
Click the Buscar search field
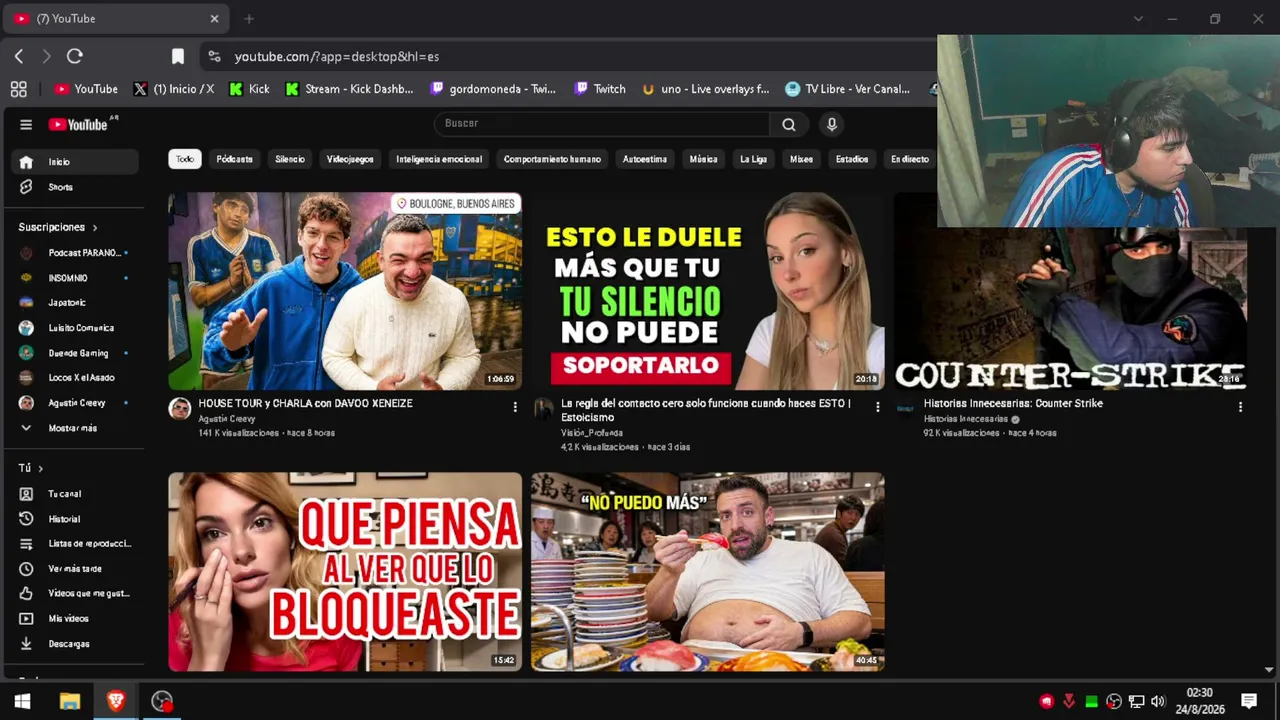602,124
